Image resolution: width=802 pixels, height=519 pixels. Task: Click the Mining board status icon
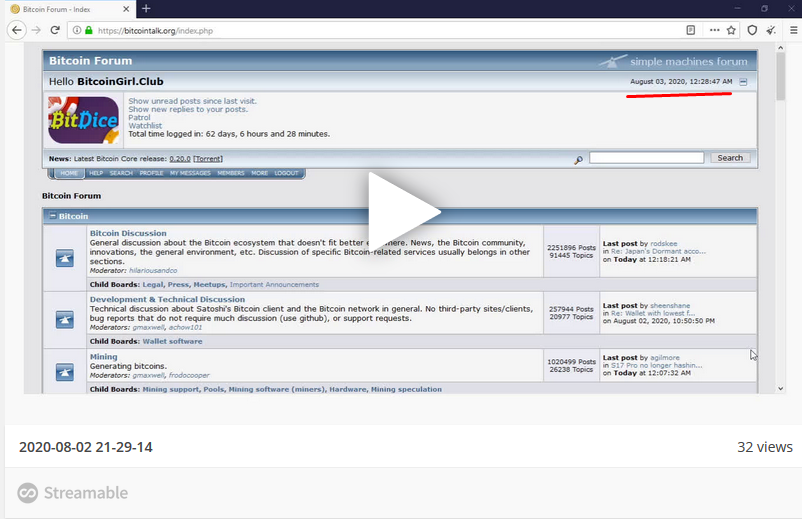(x=64, y=372)
